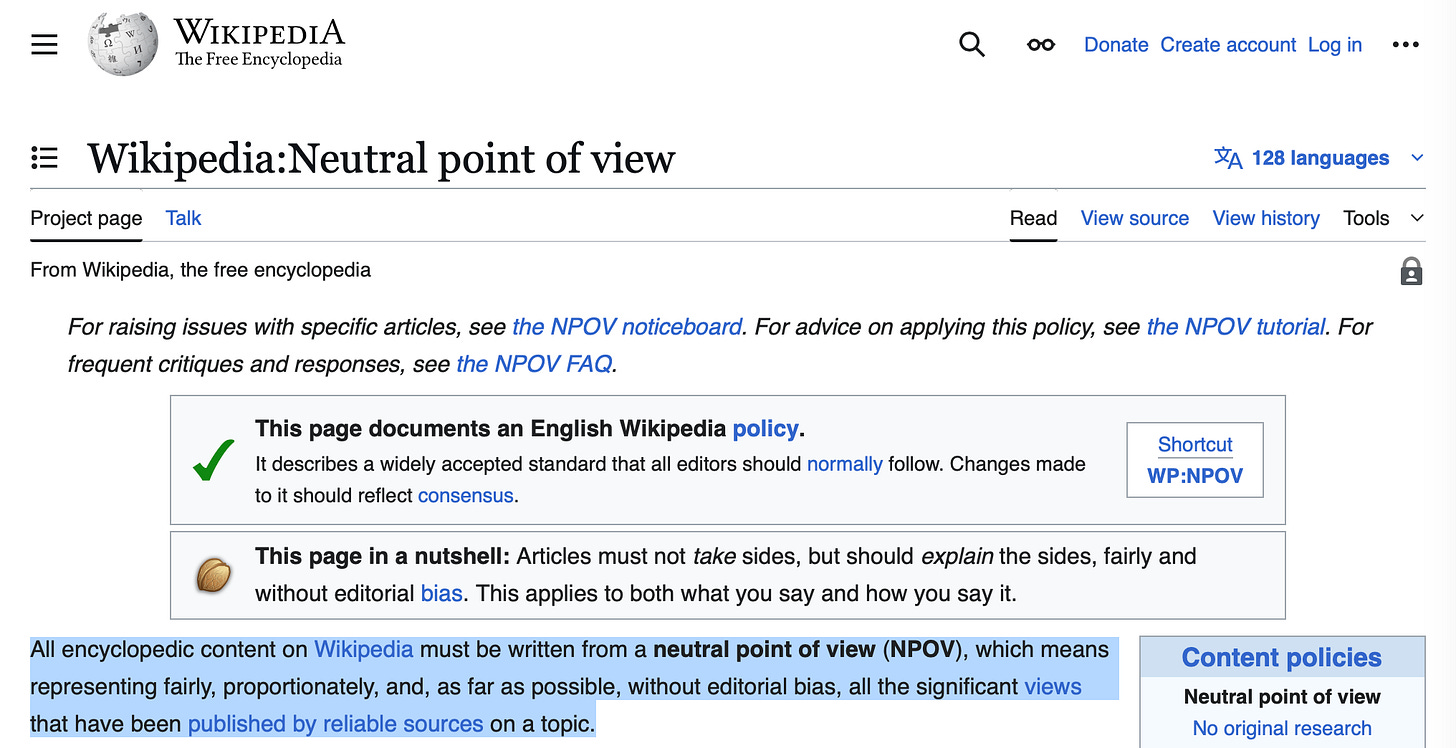Click the nutshell walnut icon
Image resolution: width=1456 pixels, height=748 pixels.
[213, 575]
